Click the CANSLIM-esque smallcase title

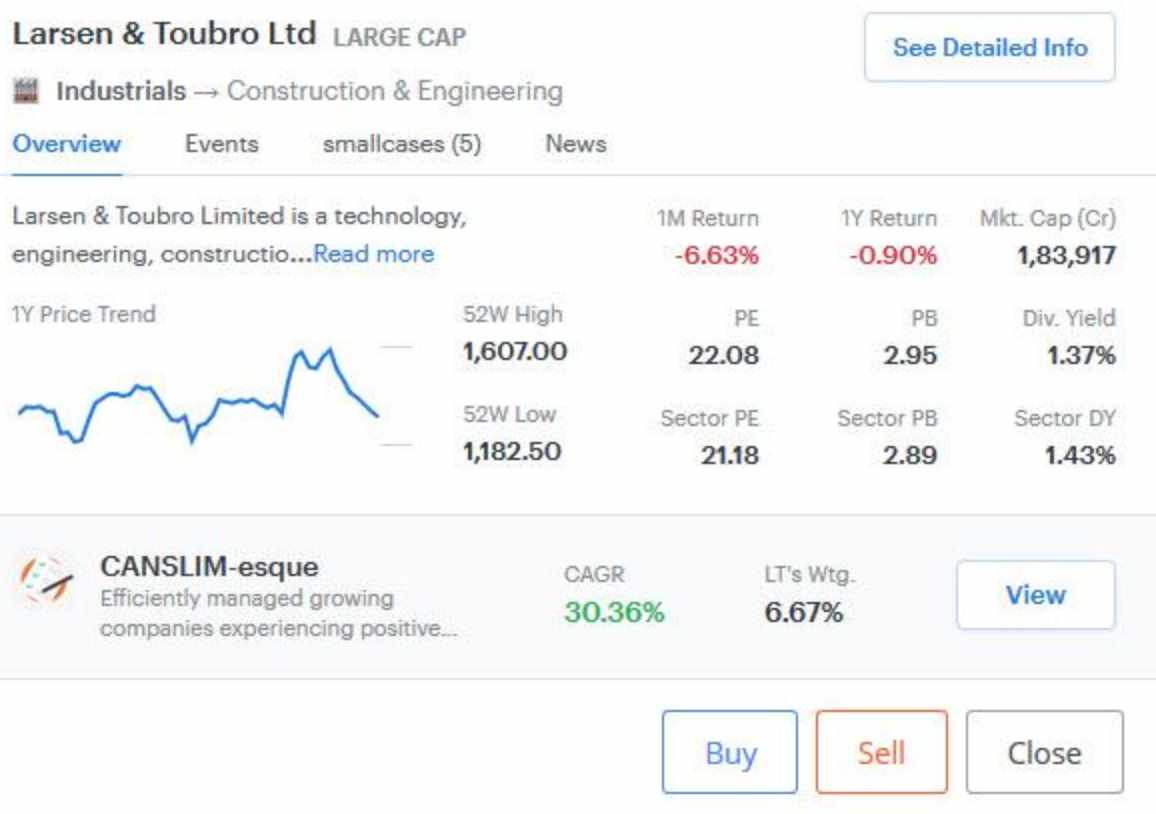(x=209, y=567)
